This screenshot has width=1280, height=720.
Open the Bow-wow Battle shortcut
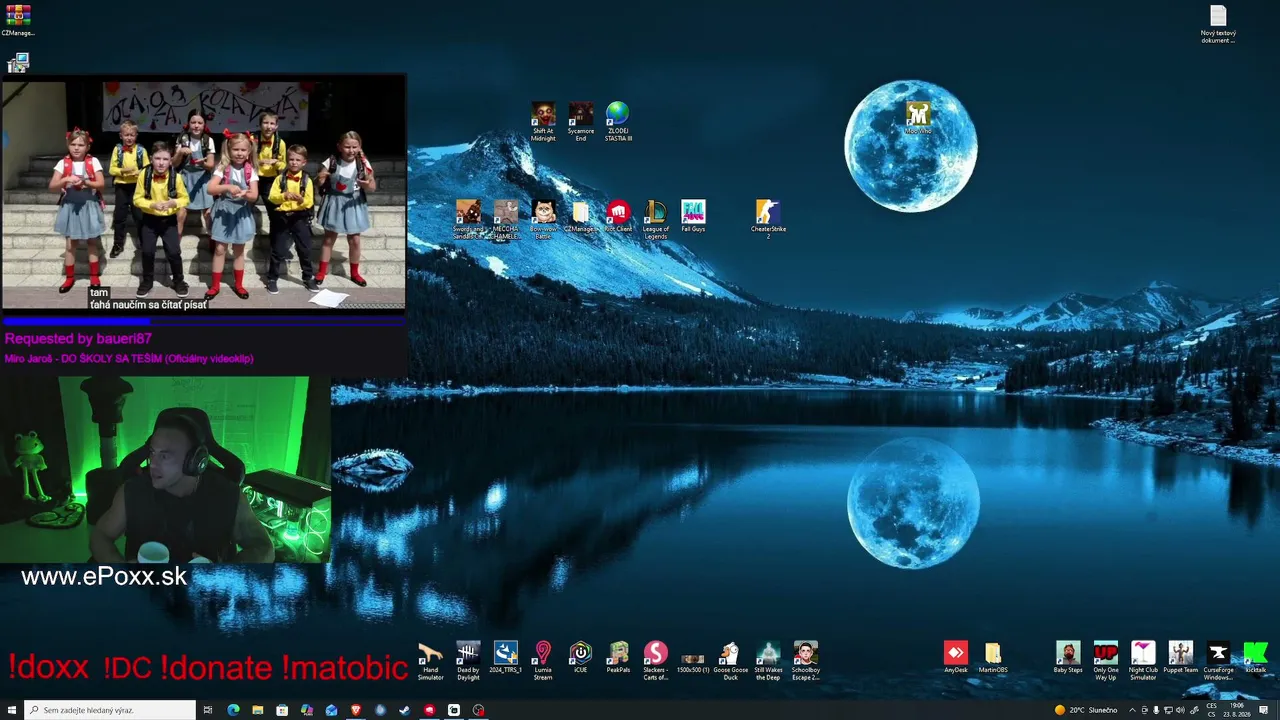click(543, 220)
